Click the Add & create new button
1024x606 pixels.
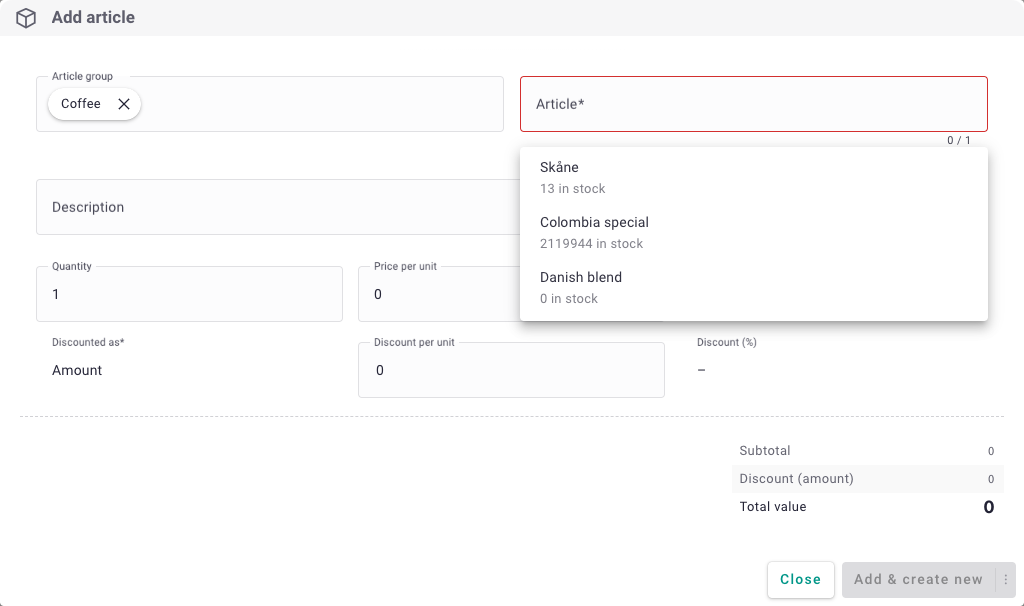[918, 580]
